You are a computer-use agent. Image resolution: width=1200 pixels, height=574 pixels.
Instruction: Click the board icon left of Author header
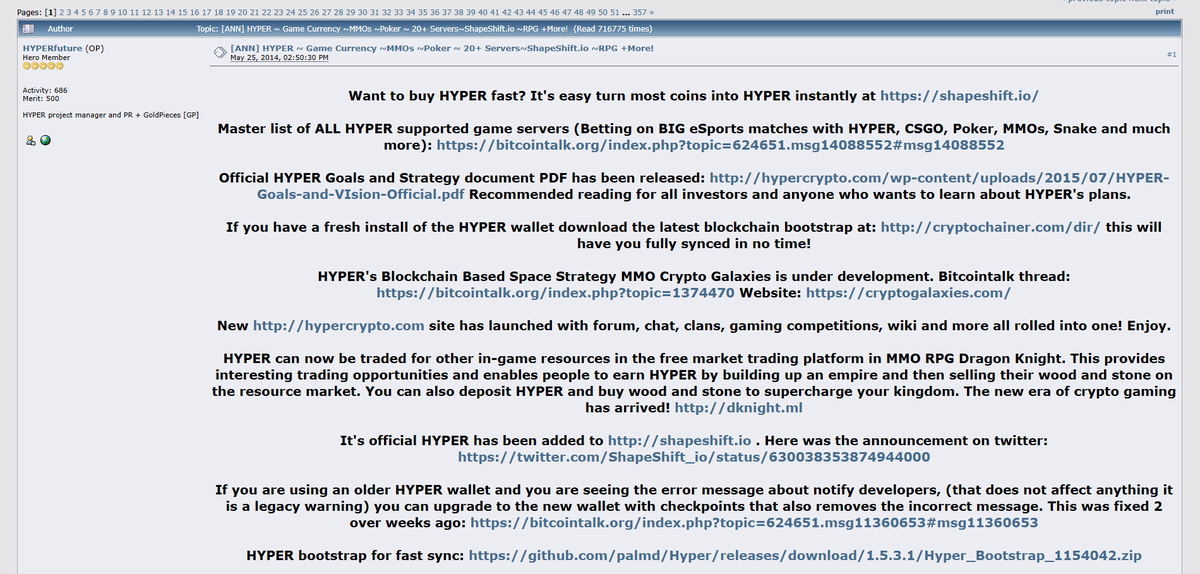[x=29, y=29]
